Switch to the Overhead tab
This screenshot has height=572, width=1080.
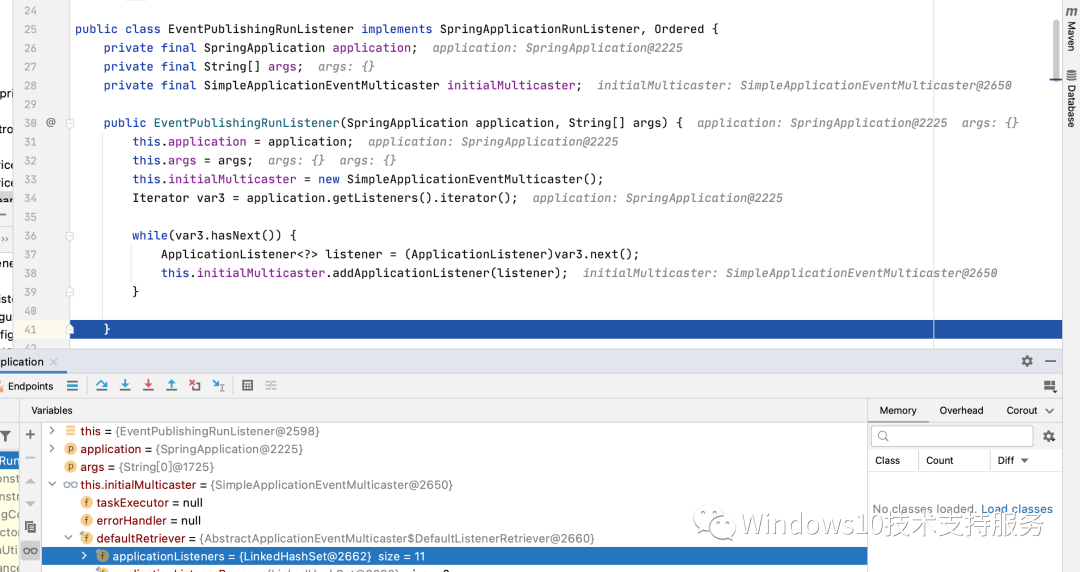[961, 410]
